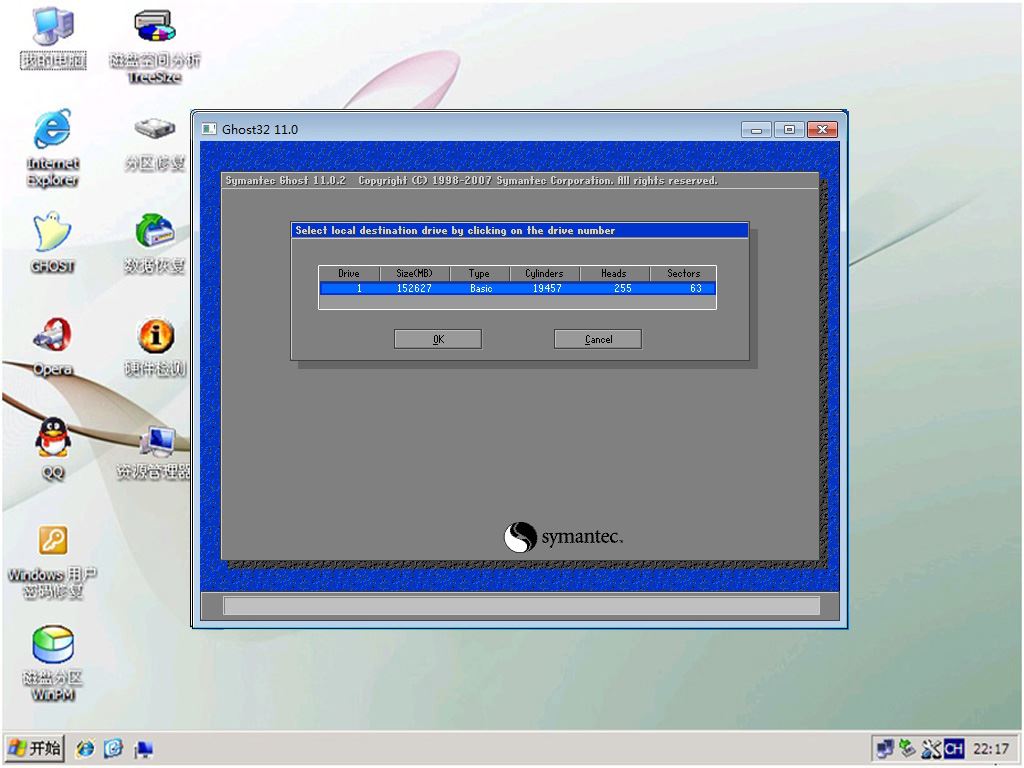Click the tools (wrench) tray icon
The image size is (1024, 768).
(x=931, y=748)
